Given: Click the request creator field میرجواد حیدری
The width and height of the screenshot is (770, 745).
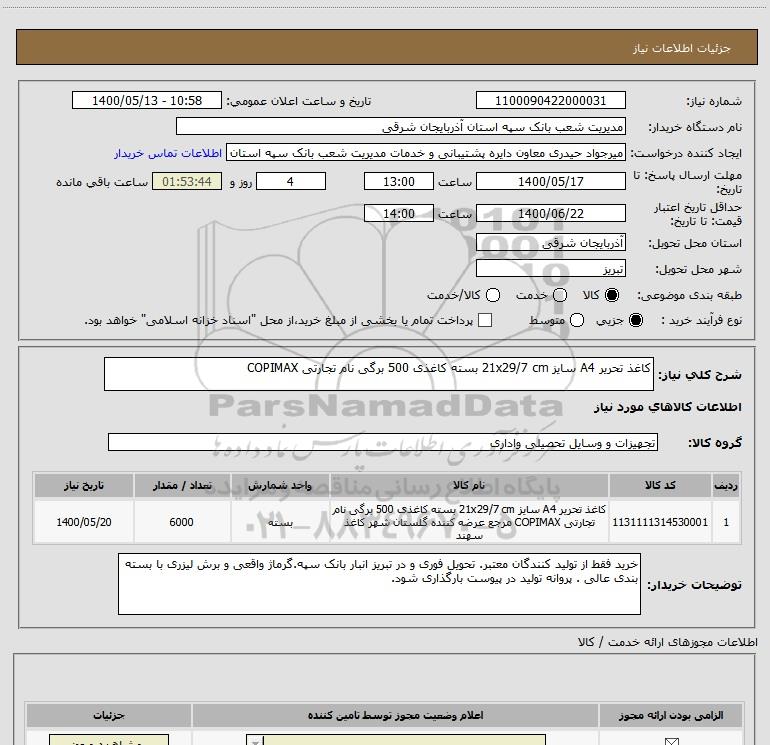Looking at the screenshot, I should (x=426, y=153).
